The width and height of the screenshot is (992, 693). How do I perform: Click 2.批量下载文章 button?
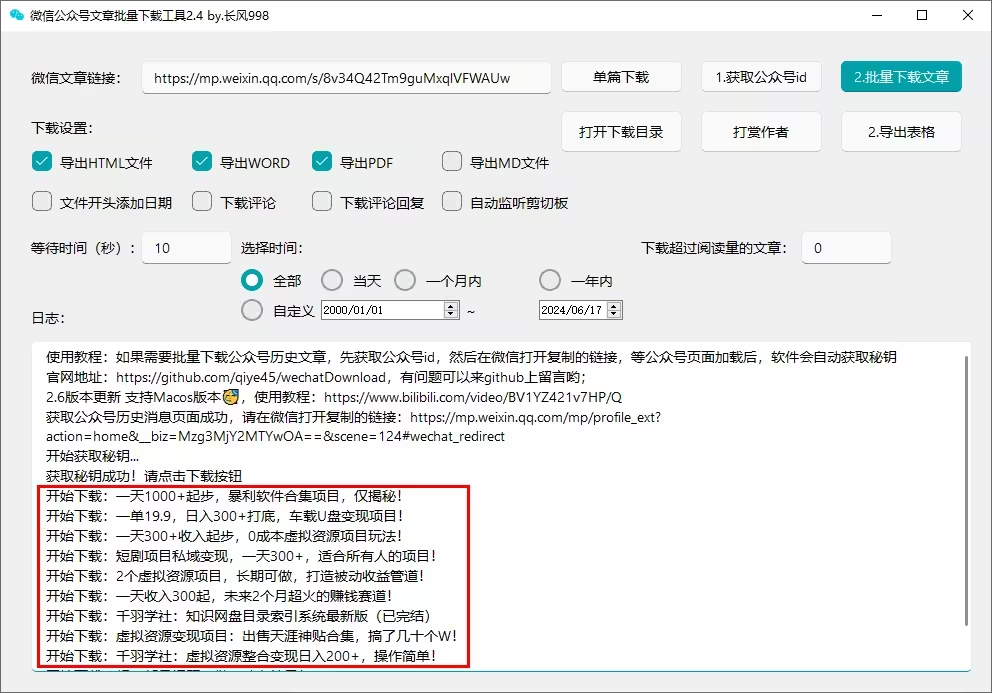point(901,77)
